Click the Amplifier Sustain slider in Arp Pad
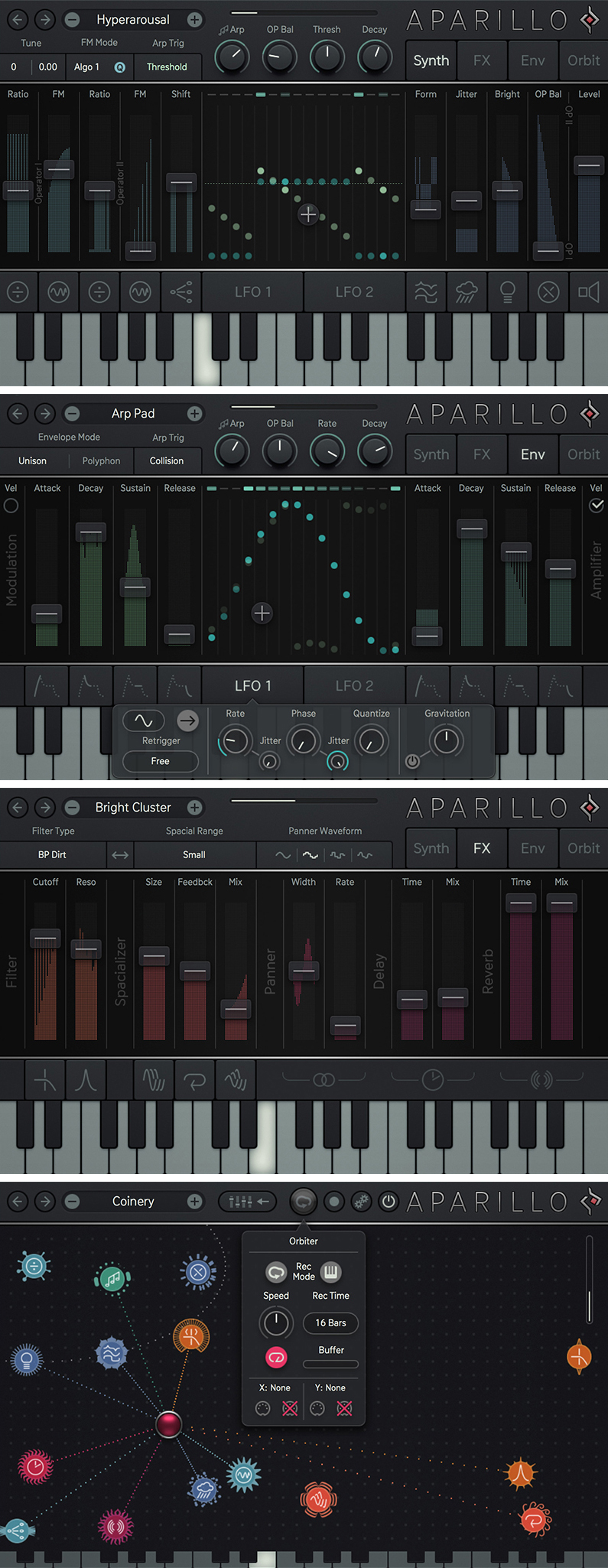 click(516, 551)
